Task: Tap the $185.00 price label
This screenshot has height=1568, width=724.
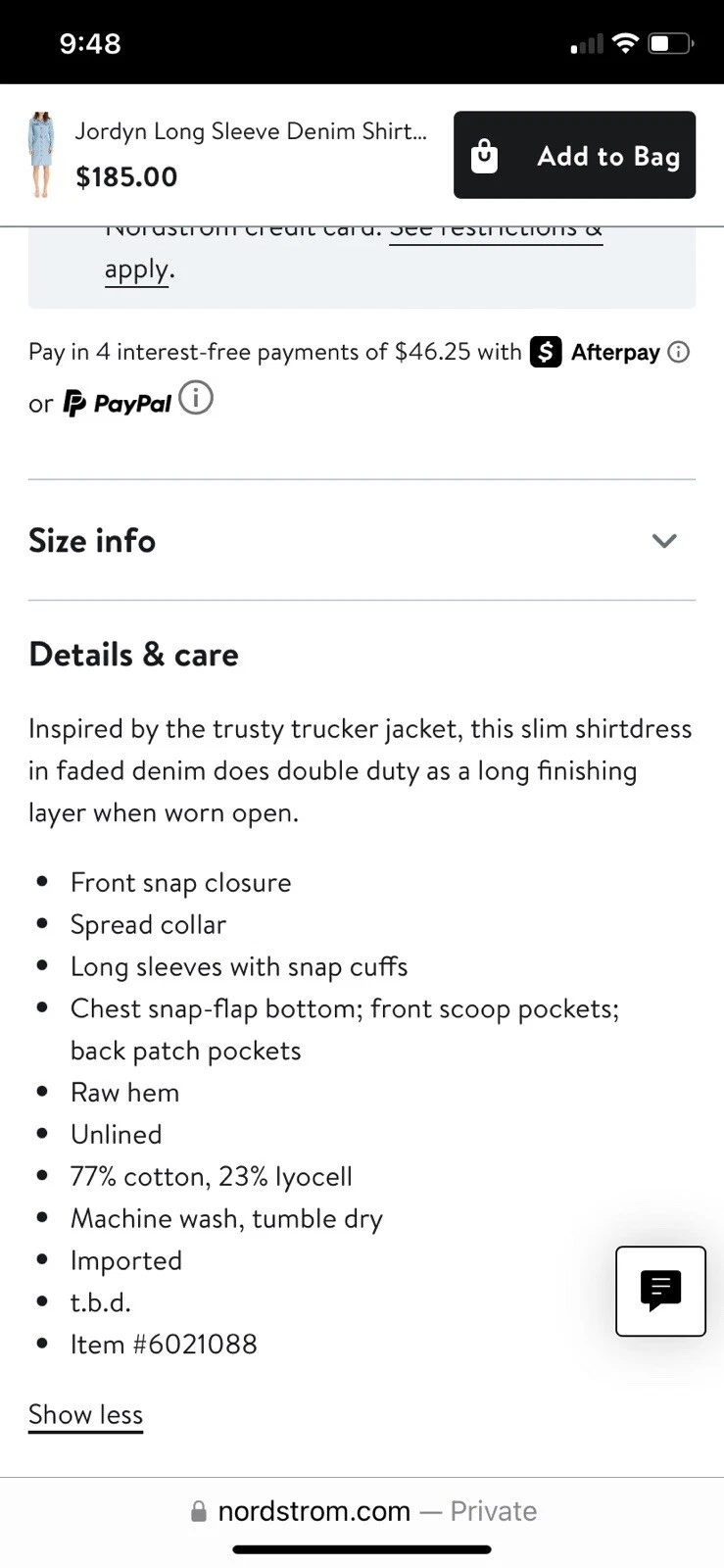Action: (126, 177)
